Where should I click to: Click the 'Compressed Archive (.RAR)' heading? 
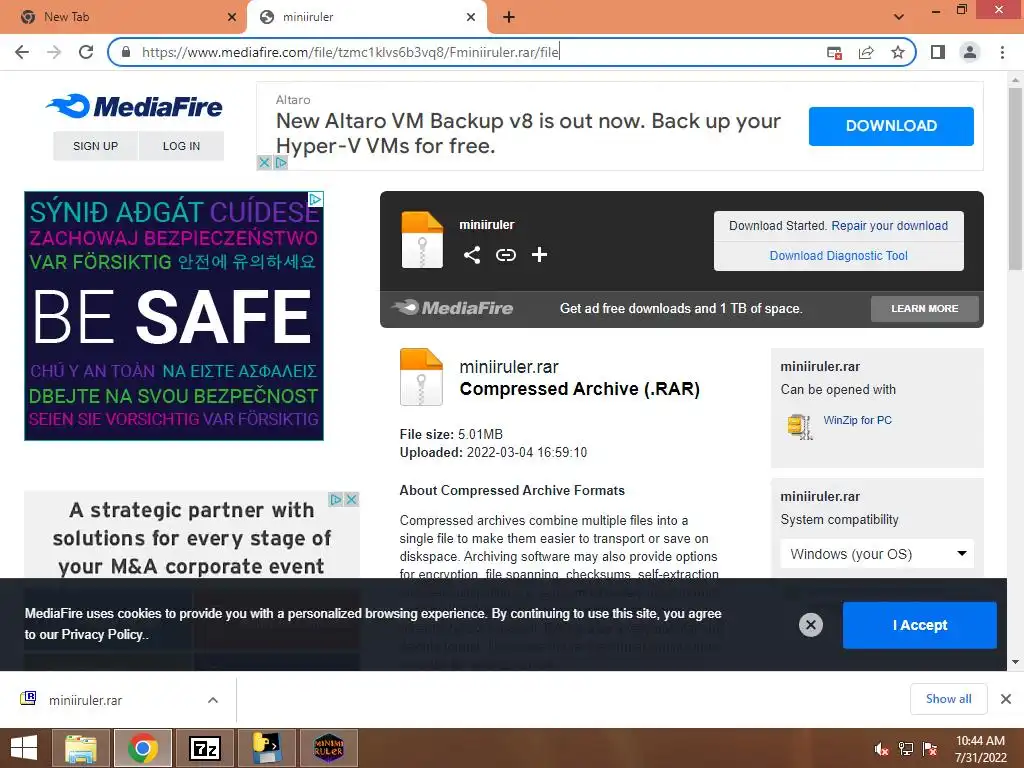[x=579, y=389]
